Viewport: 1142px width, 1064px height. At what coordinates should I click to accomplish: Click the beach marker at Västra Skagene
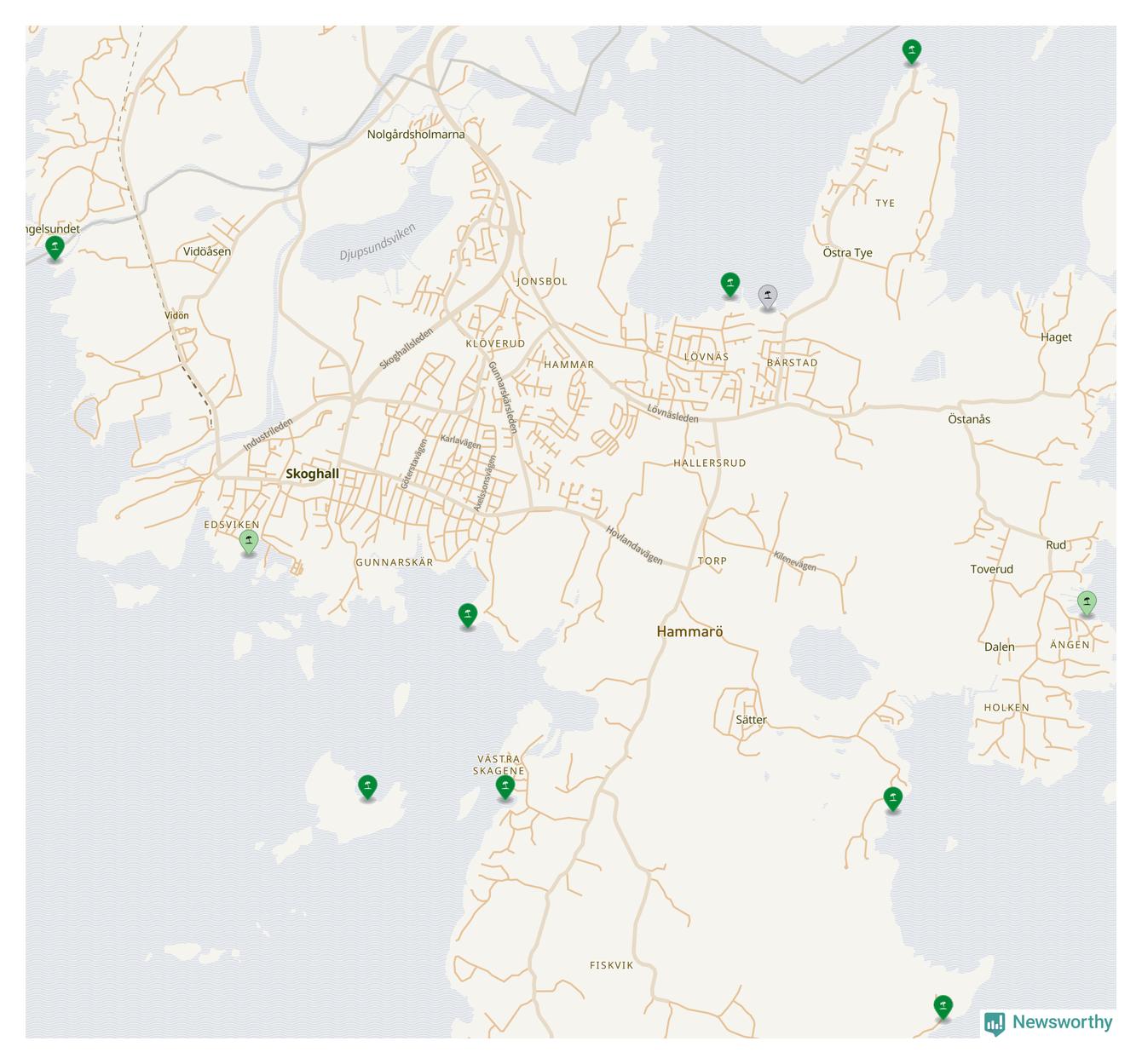click(505, 787)
